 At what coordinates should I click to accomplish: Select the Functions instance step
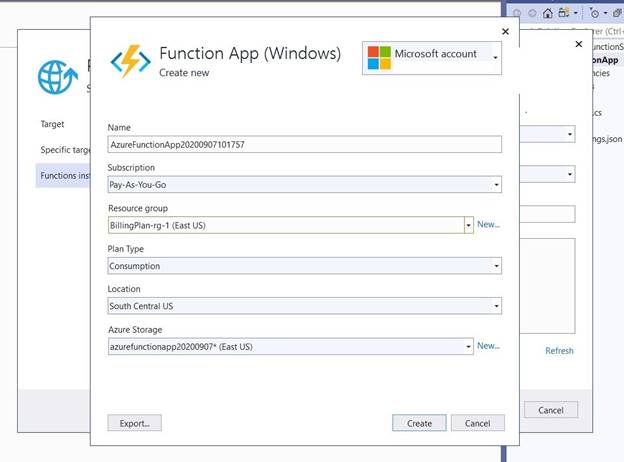coord(65,175)
